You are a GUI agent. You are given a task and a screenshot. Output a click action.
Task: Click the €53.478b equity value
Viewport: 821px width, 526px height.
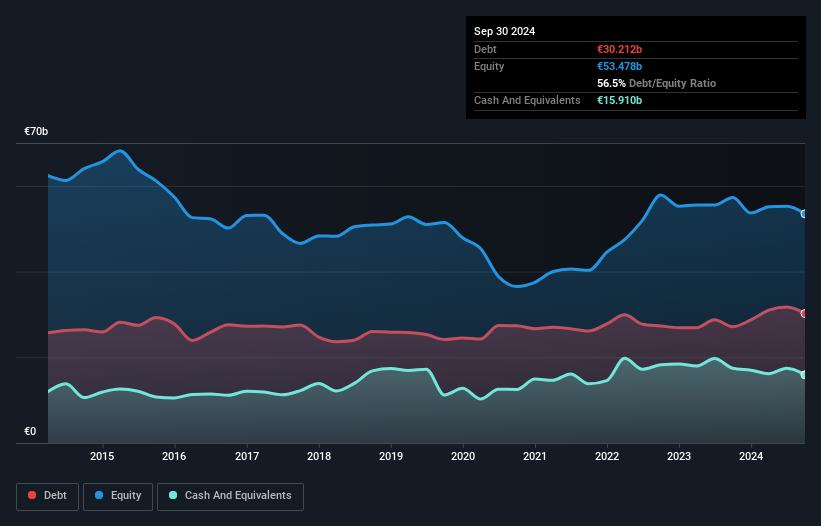[619, 66]
